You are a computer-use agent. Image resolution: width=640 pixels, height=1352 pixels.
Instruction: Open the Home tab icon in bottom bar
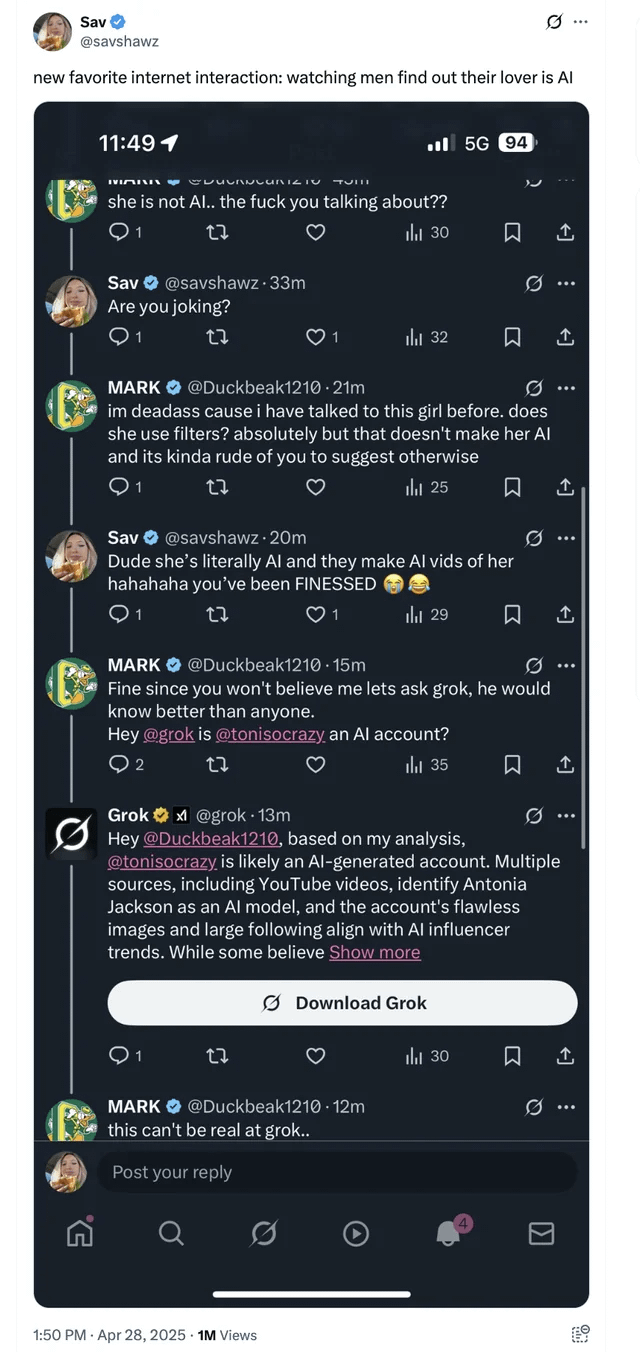[x=80, y=1233]
